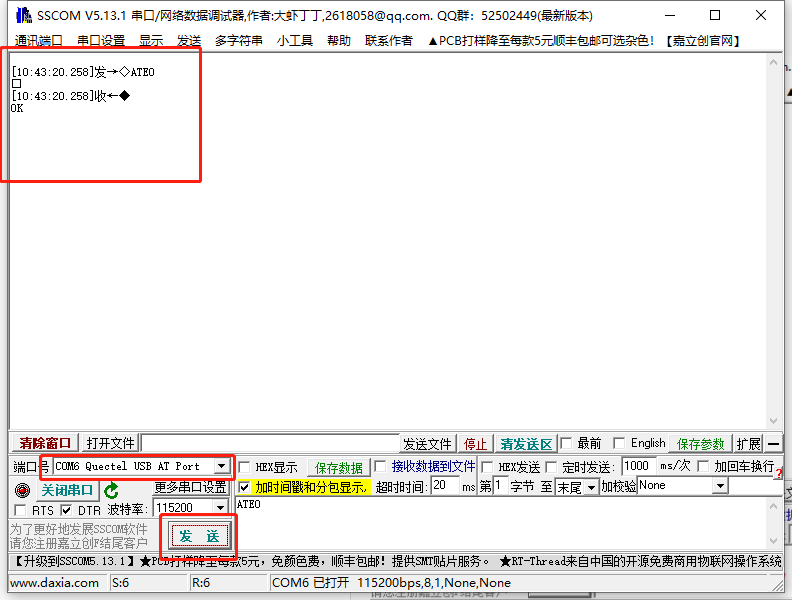792x600 pixels.
Task: Enable the RTS checkbox
Action: pyautogui.click(x=20, y=510)
